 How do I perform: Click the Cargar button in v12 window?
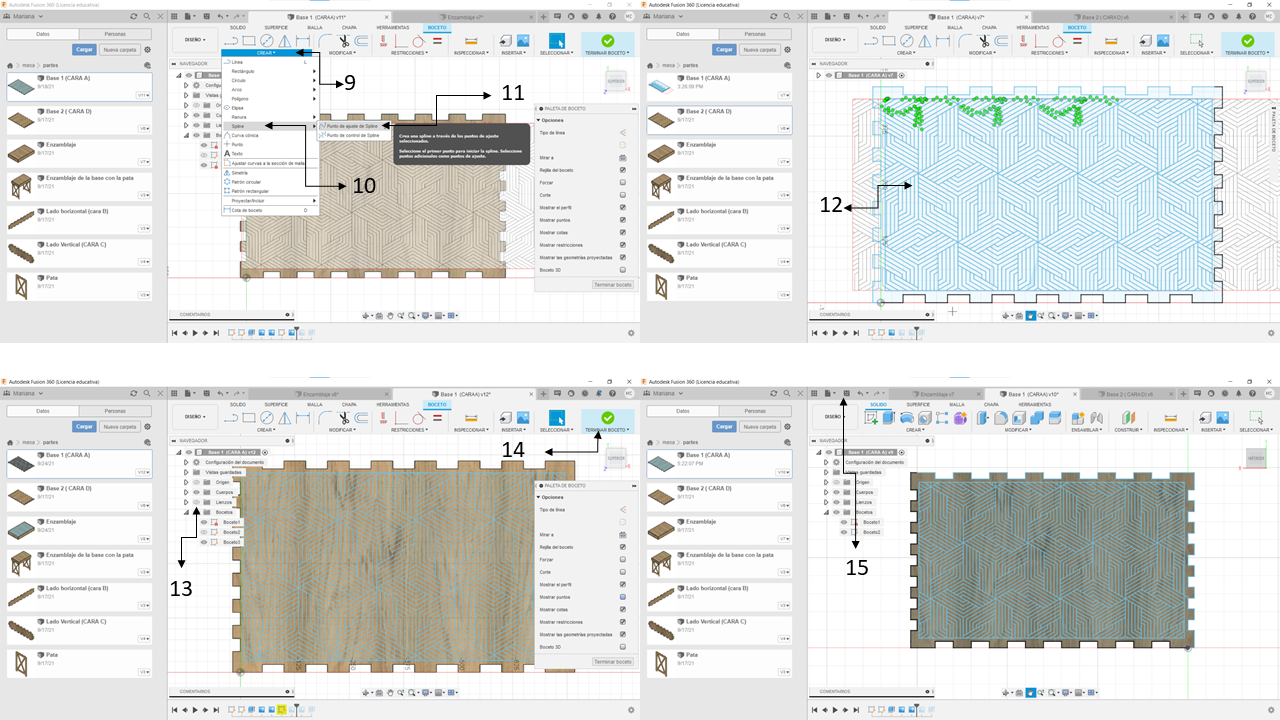click(84, 426)
